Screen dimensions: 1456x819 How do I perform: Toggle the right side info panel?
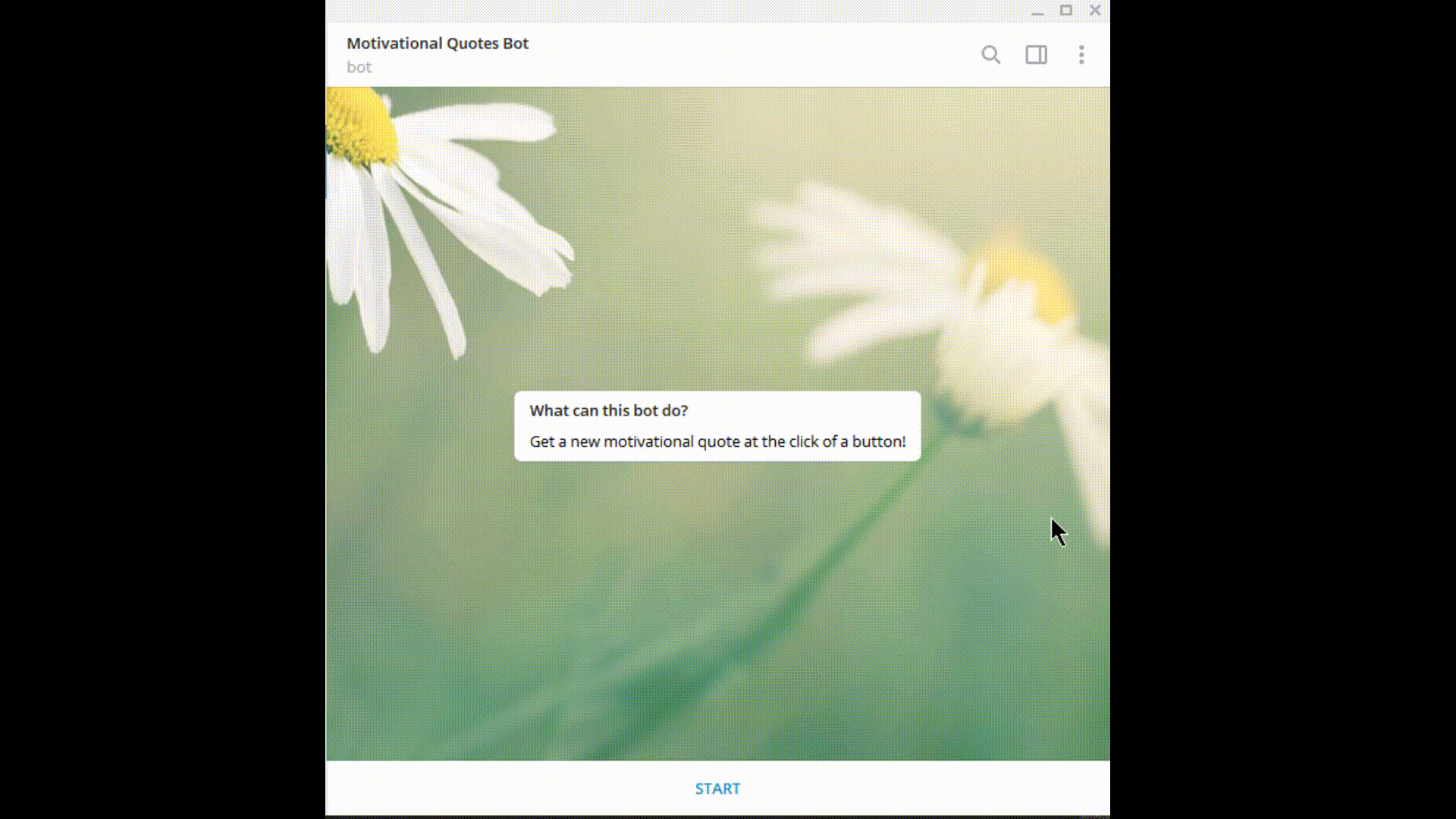coord(1036,55)
